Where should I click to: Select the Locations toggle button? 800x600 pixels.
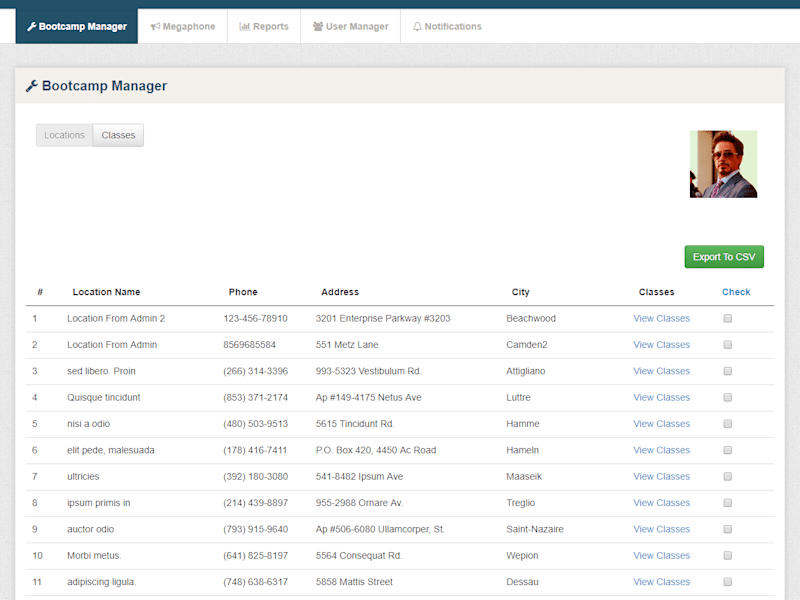click(x=64, y=135)
